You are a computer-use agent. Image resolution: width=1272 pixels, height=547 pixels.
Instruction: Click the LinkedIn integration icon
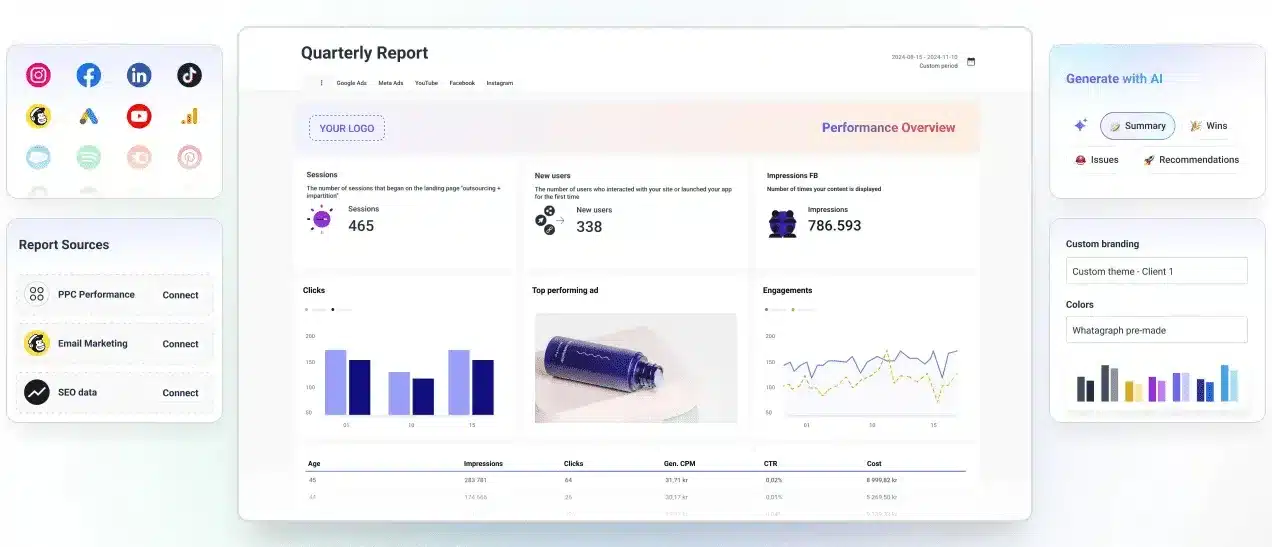tap(139, 75)
